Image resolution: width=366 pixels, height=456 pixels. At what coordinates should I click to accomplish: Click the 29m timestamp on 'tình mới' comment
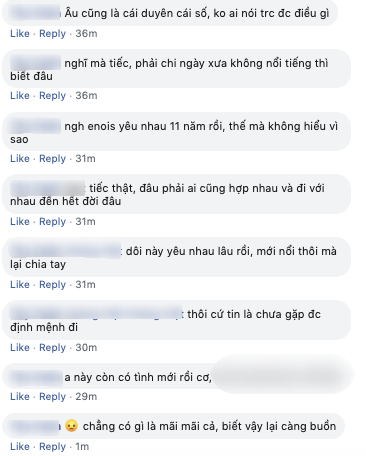click(x=86, y=397)
